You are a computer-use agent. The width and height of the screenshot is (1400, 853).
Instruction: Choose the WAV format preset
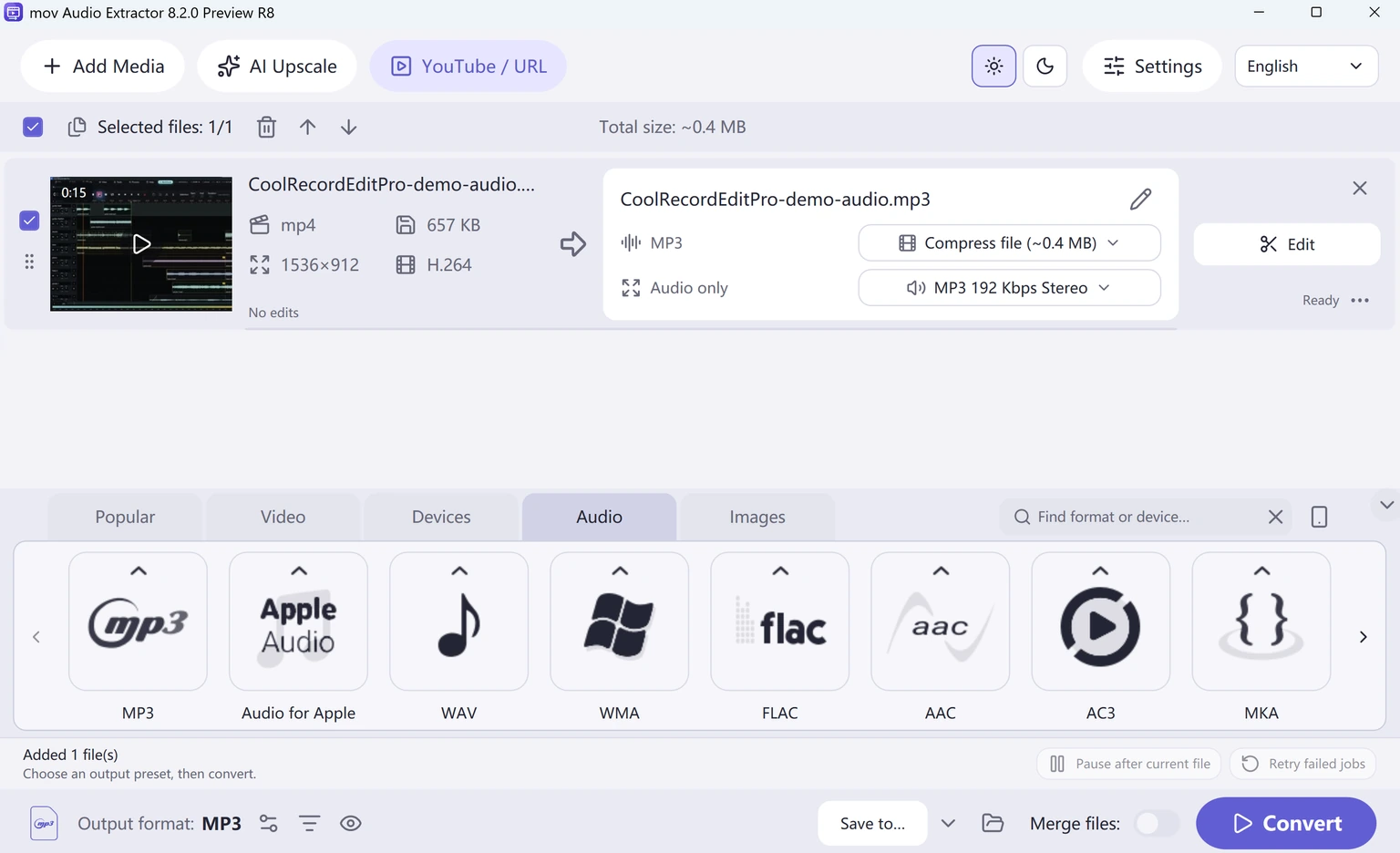tap(458, 622)
